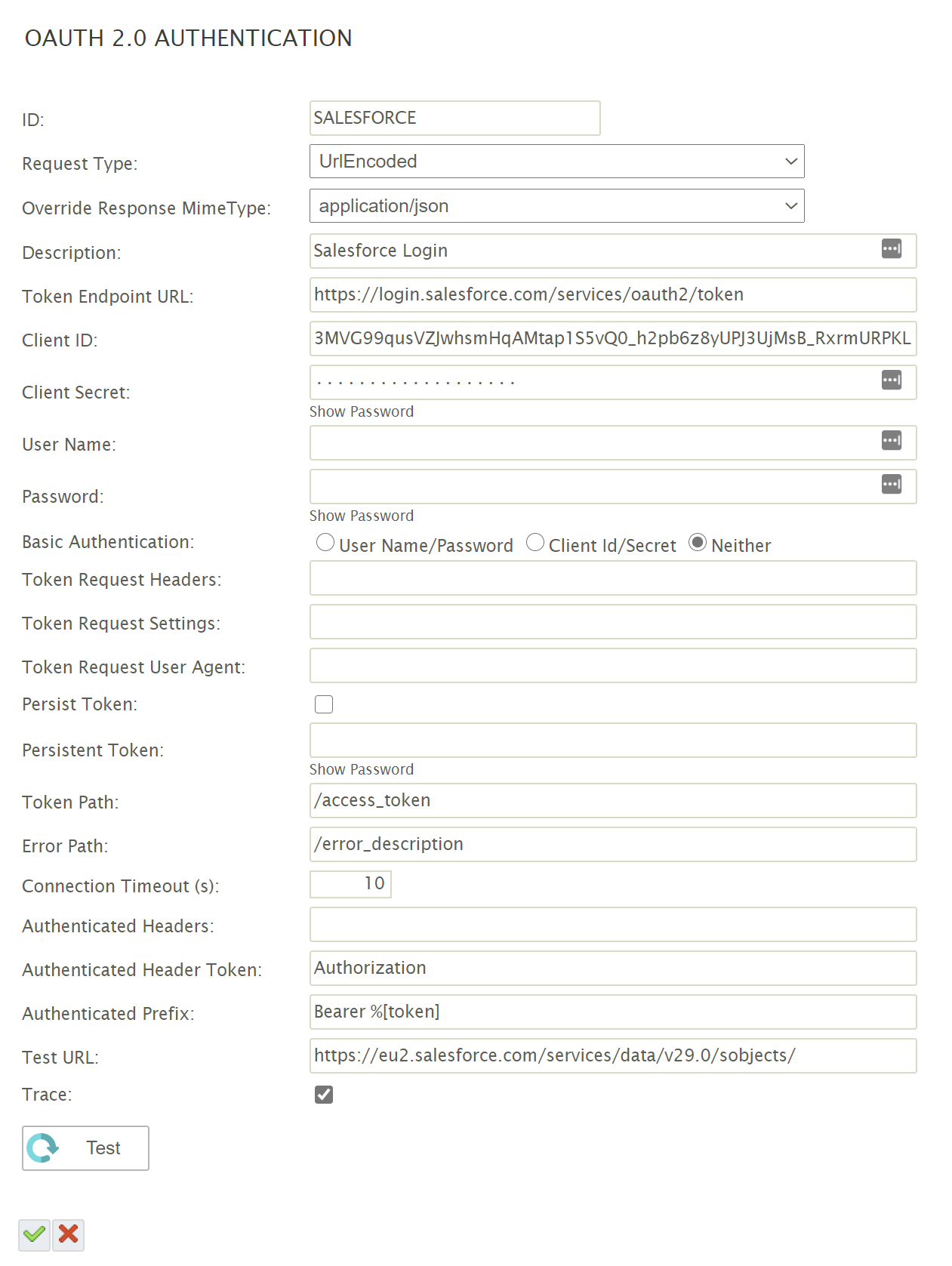Click the ellipsis icon in User Name field
This screenshot has height=1266, width=952.
pyautogui.click(x=891, y=441)
